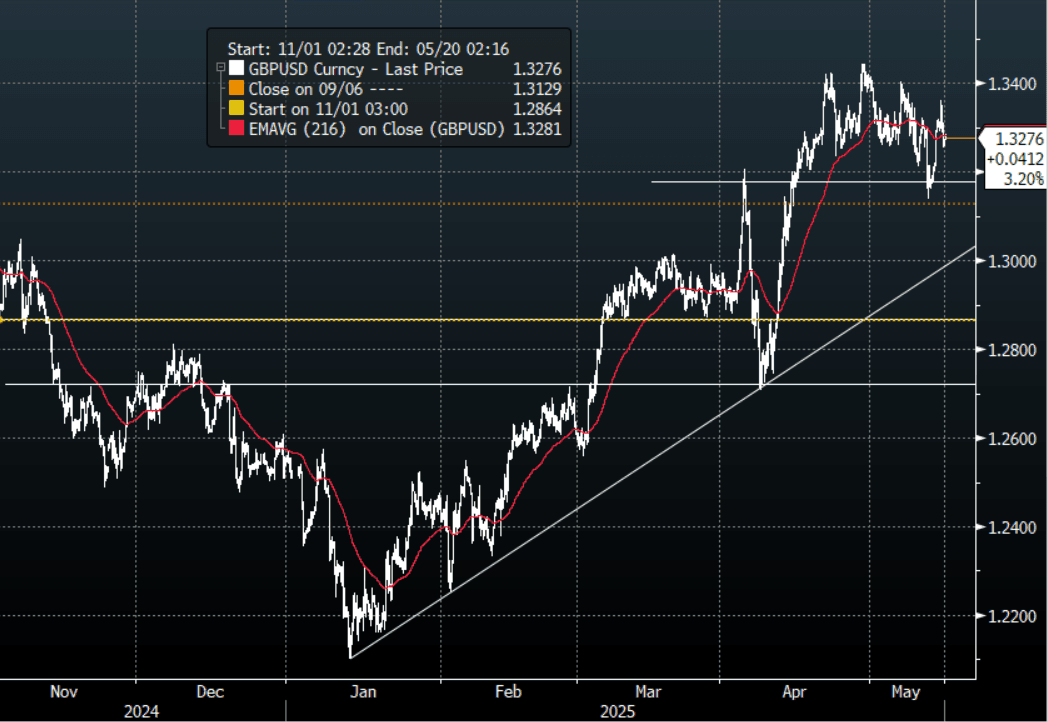Screen dimensions: 1048x722
Task: Click the 1.3129 legend value
Action: [537, 89]
